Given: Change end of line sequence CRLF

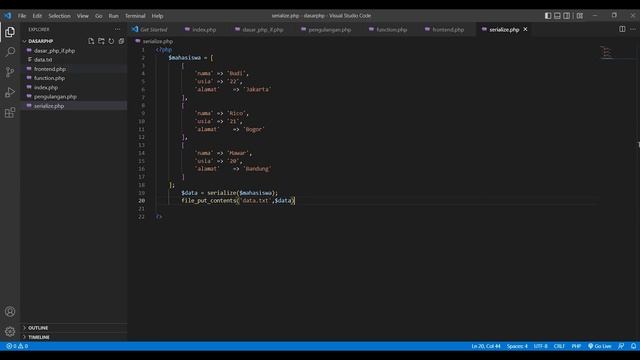Looking at the screenshot, I should point(559,346).
